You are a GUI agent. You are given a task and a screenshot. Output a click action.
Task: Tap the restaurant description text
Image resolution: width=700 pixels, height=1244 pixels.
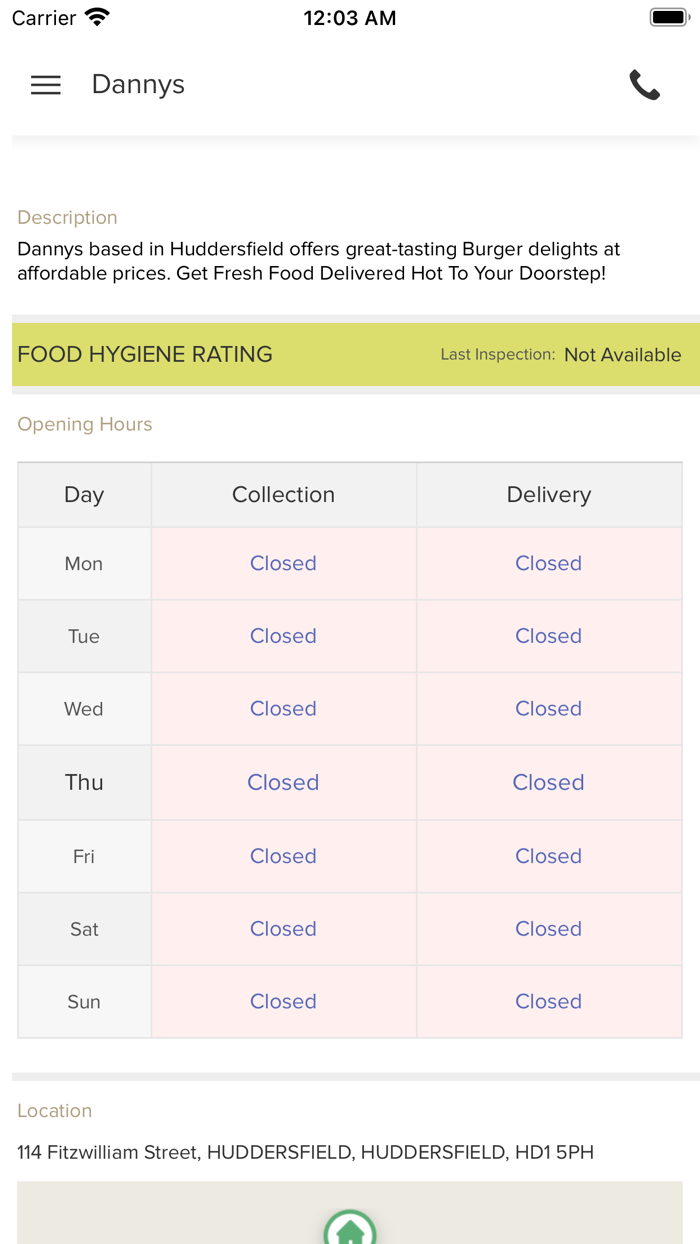tap(318, 261)
